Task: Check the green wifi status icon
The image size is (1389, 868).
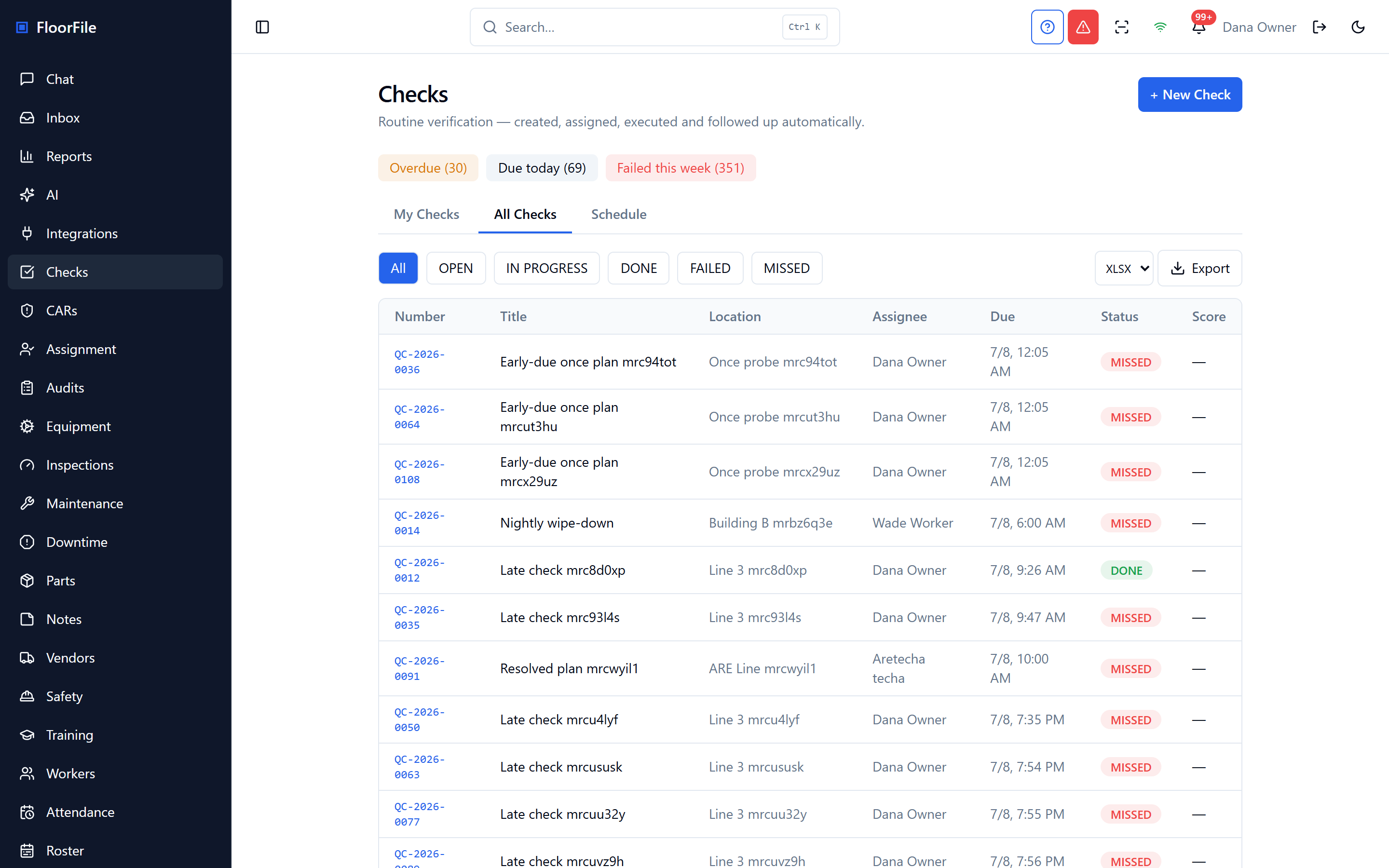Action: click(x=1160, y=27)
